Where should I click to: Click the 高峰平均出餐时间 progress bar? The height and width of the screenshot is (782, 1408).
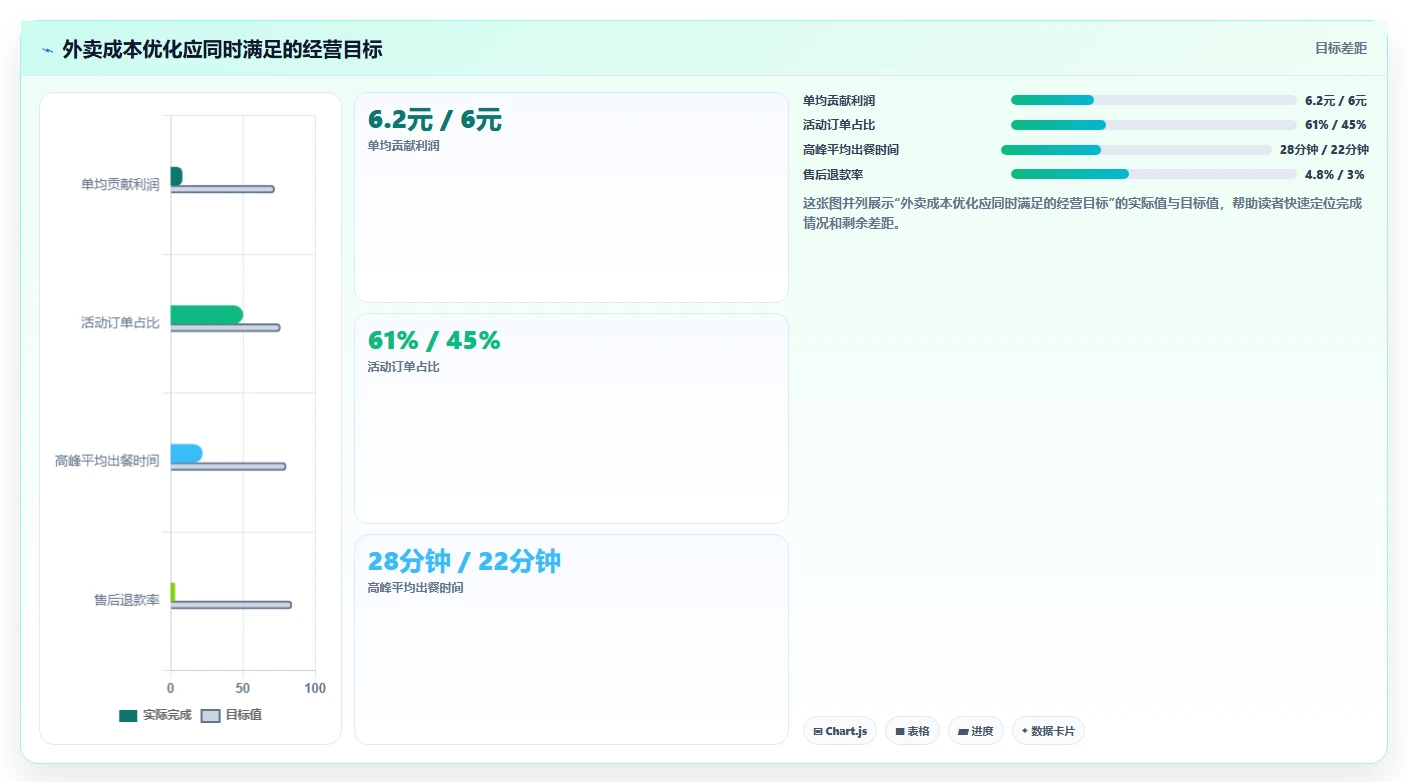[x=1136, y=150]
